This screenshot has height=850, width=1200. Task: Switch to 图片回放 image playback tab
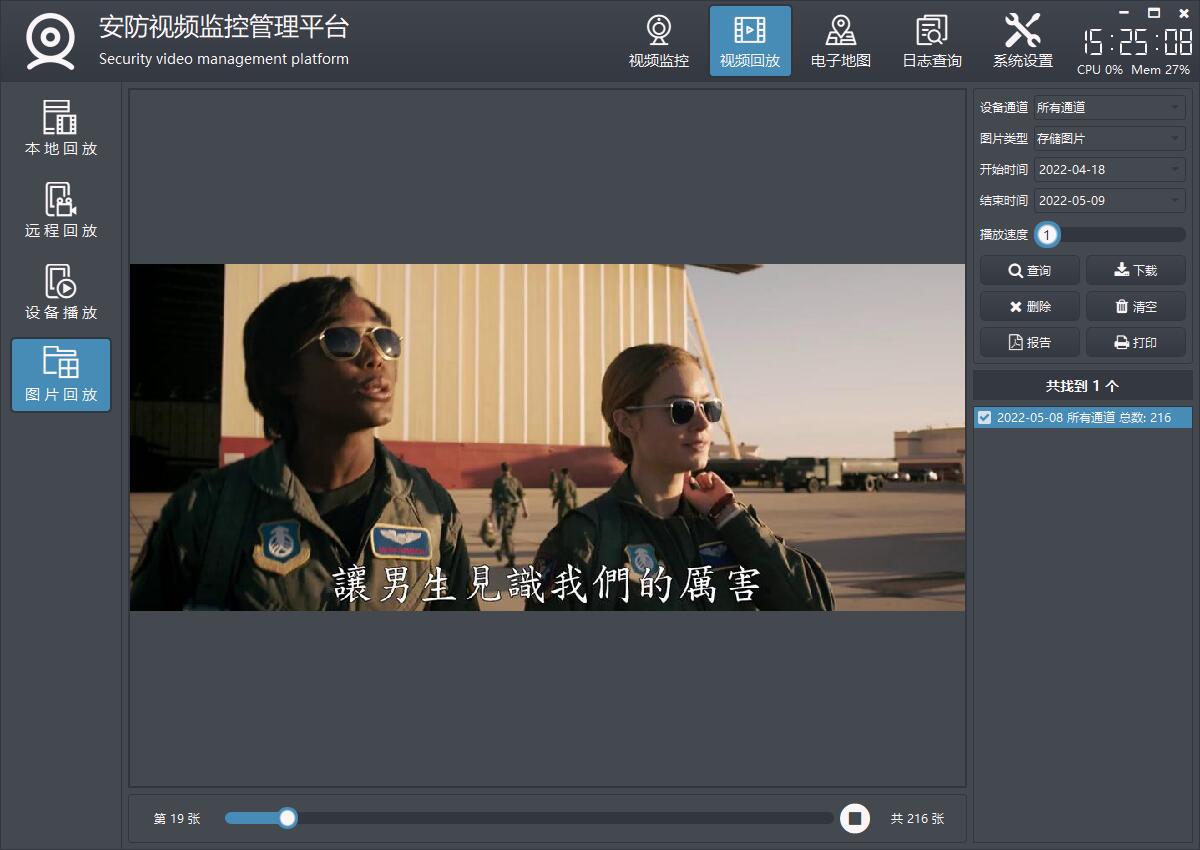point(61,375)
